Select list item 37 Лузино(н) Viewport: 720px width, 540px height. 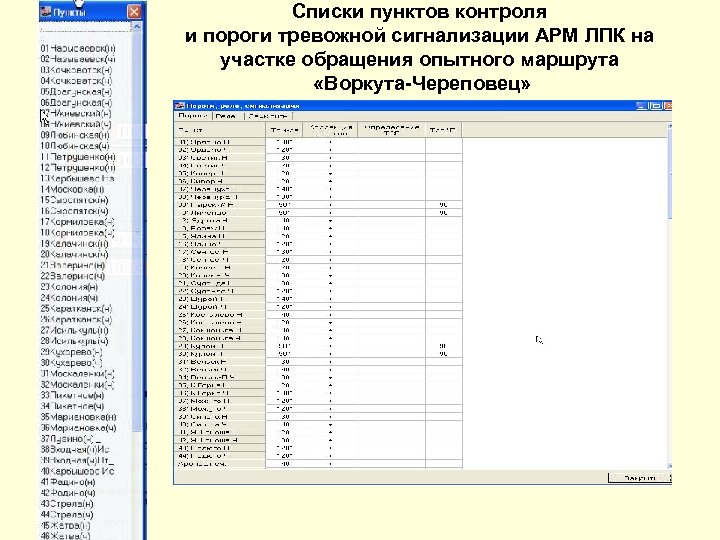pyautogui.click(x=71, y=439)
